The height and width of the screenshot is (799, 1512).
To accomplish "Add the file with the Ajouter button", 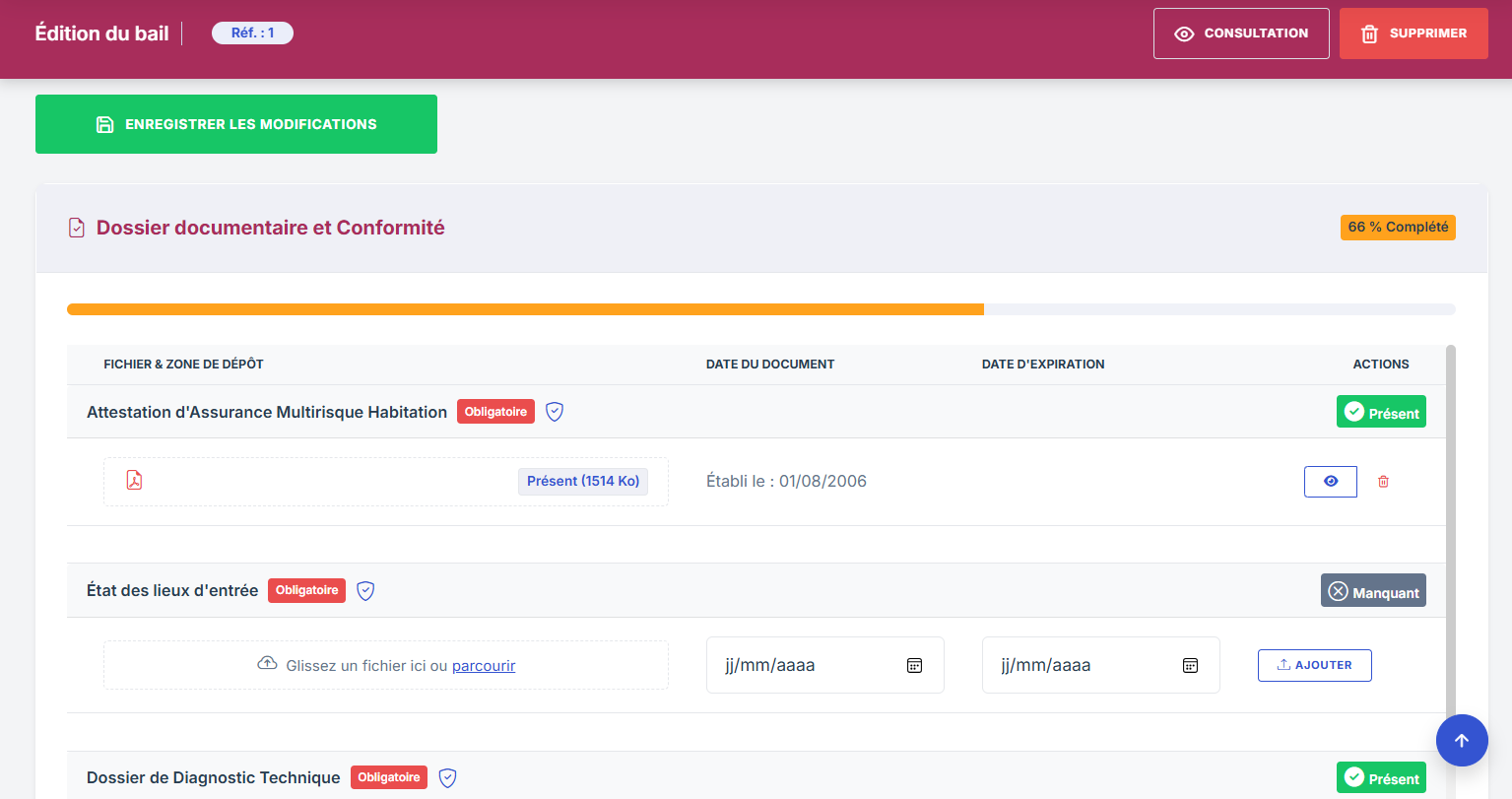I will [1315, 665].
